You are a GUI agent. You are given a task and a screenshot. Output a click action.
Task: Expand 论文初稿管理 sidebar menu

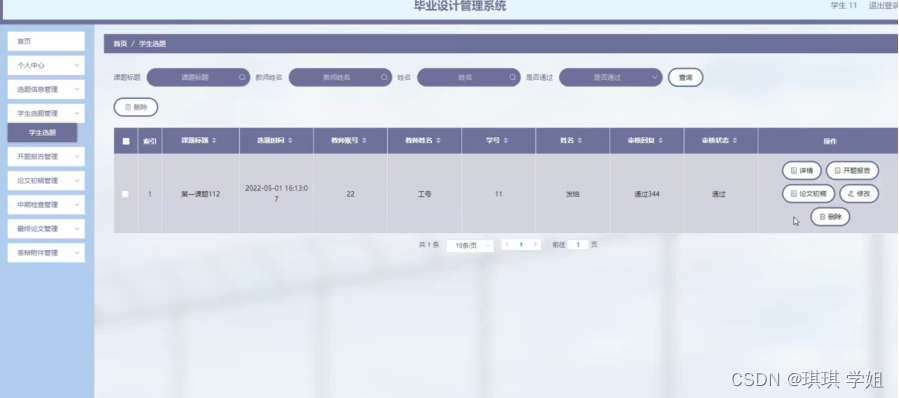pos(46,181)
